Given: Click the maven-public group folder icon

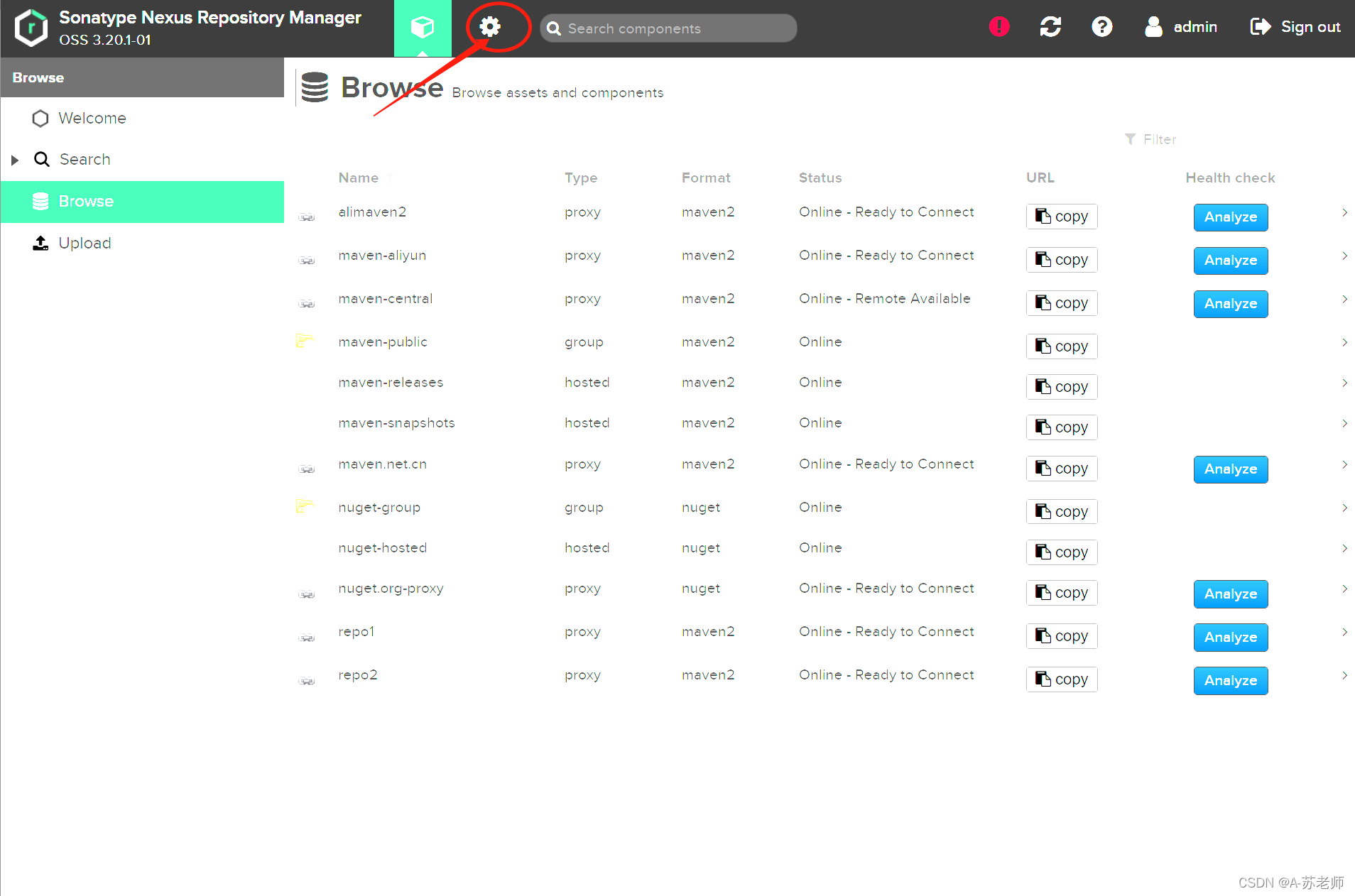Looking at the screenshot, I should [305, 341].
